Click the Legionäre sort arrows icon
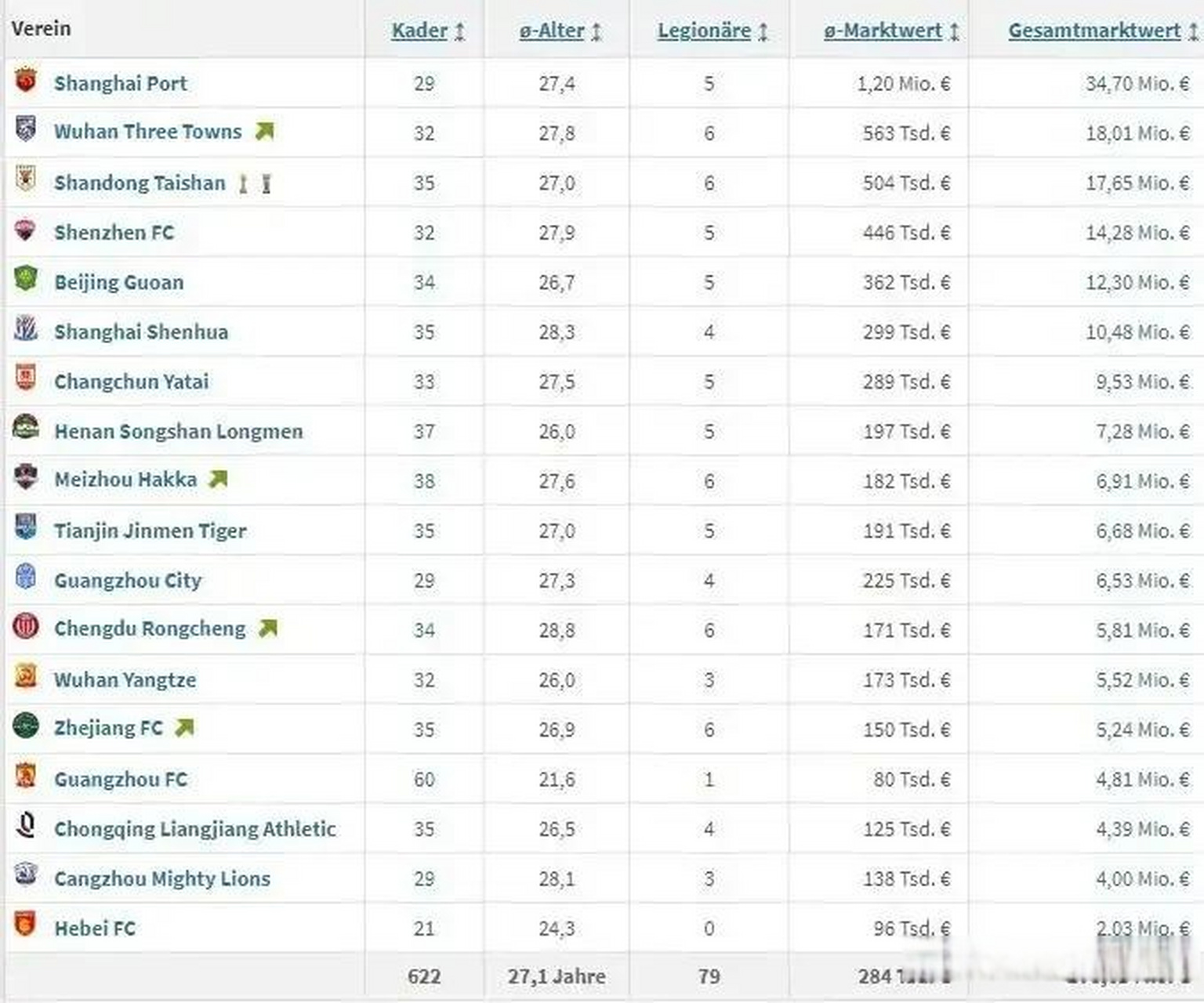The height and width of the screenshot is (1003, 1204). [x=763, y=32]
